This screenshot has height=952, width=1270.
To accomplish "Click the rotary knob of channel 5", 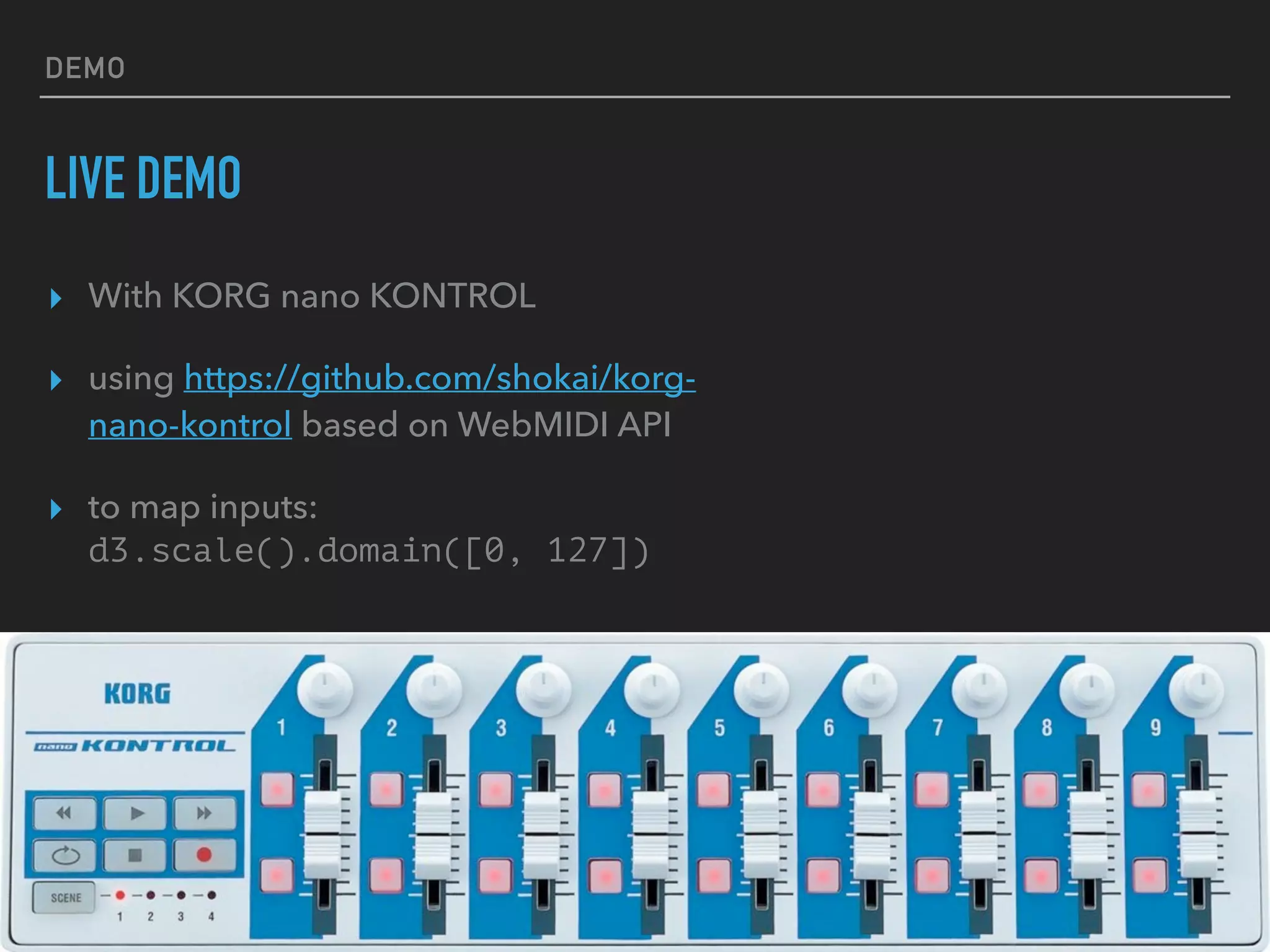I will 762,689.
